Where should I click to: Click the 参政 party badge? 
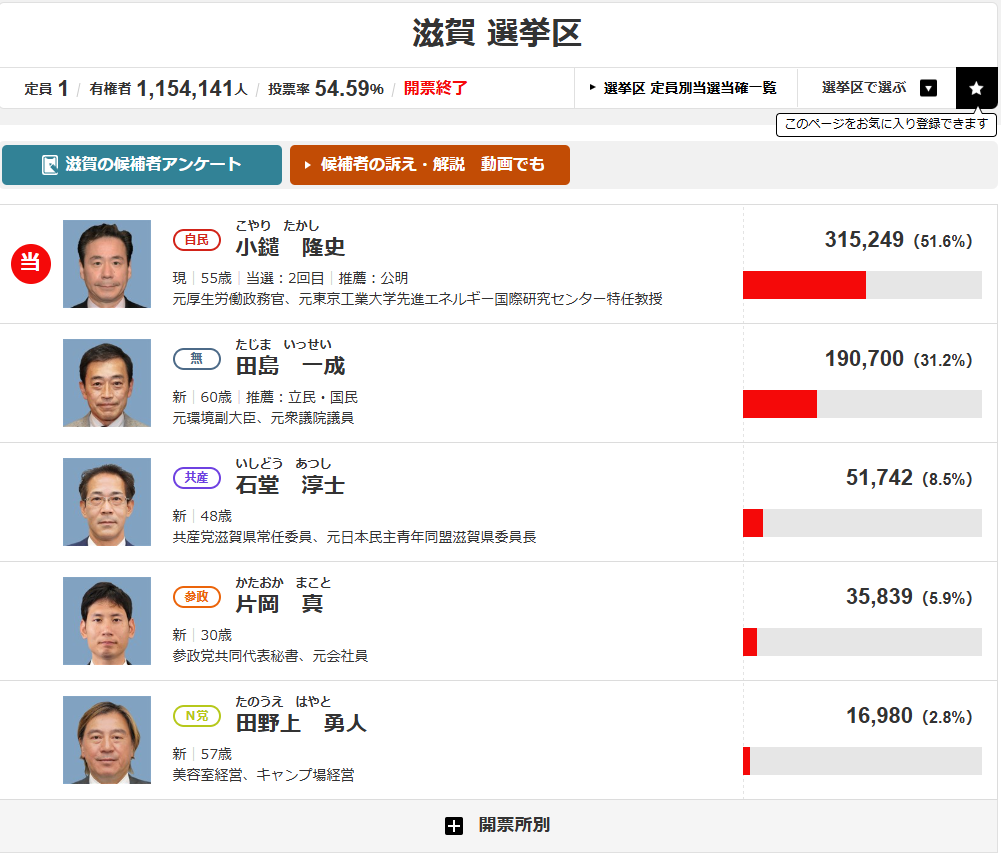pyautogui.click(x=197, y=597)
